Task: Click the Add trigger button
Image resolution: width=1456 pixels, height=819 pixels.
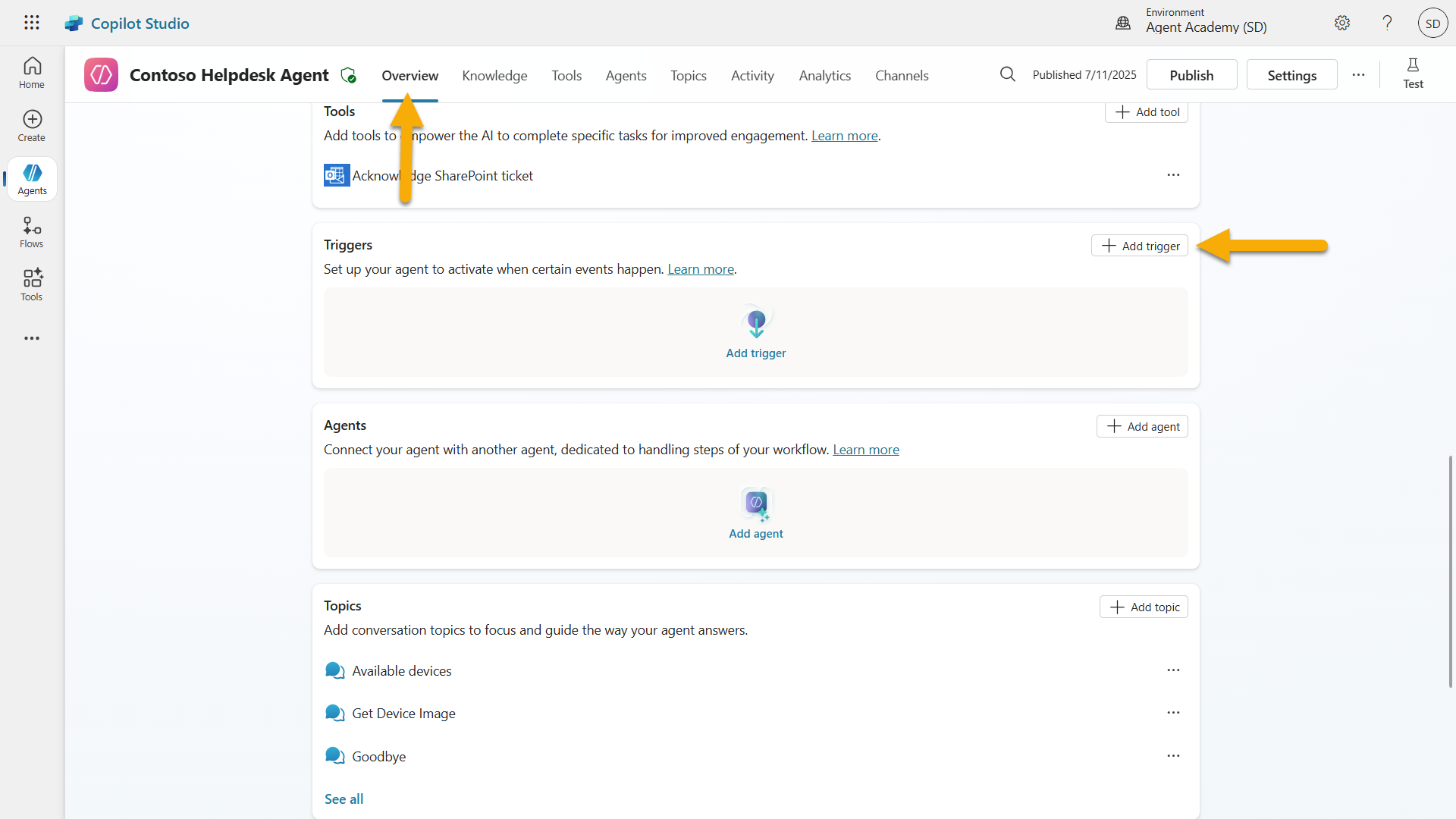Action: pos(1140,246)
